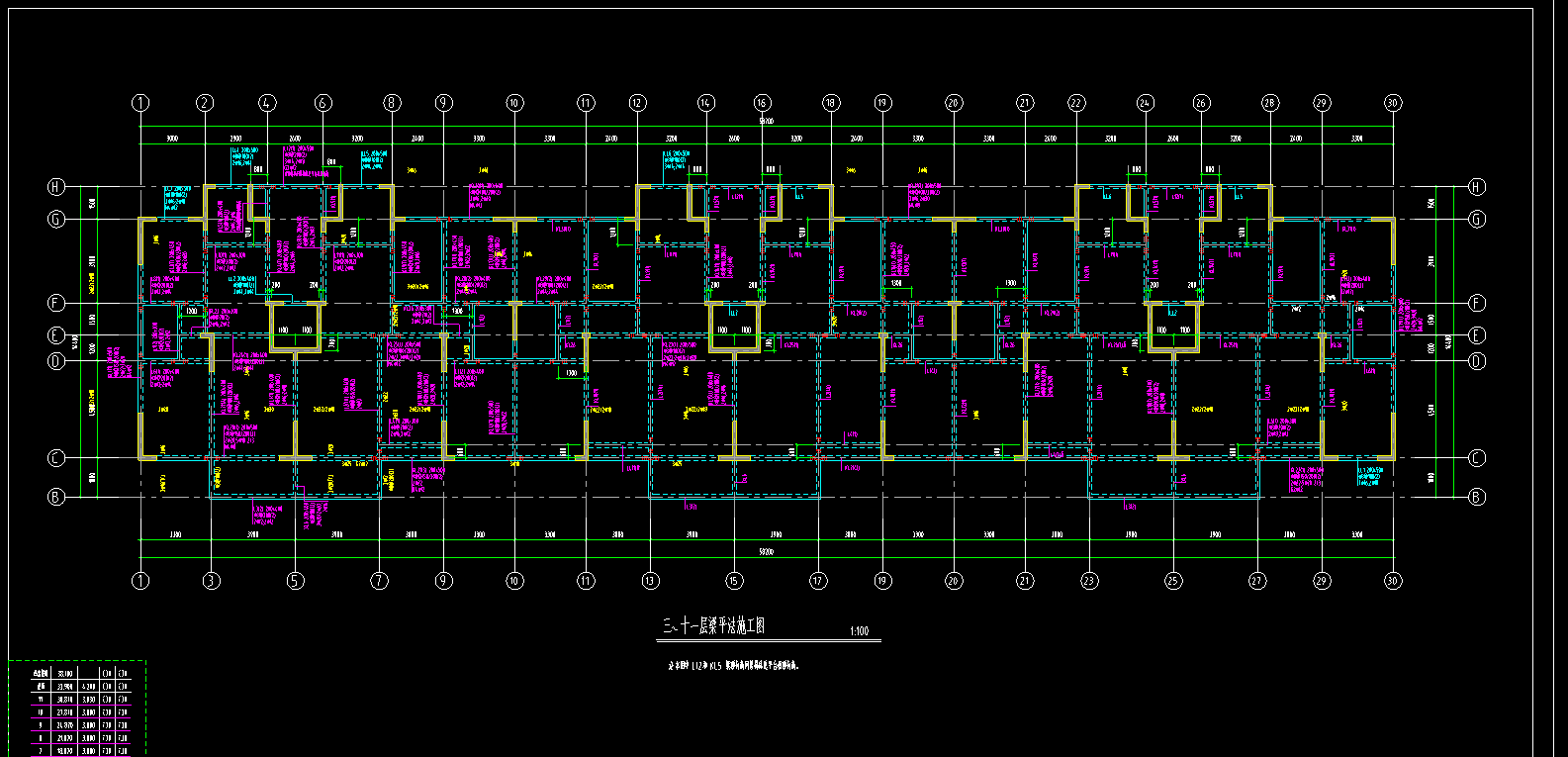Click grid axis bubble 16
This screenshot has height=757, width=1568.
[x=762, y=103]
